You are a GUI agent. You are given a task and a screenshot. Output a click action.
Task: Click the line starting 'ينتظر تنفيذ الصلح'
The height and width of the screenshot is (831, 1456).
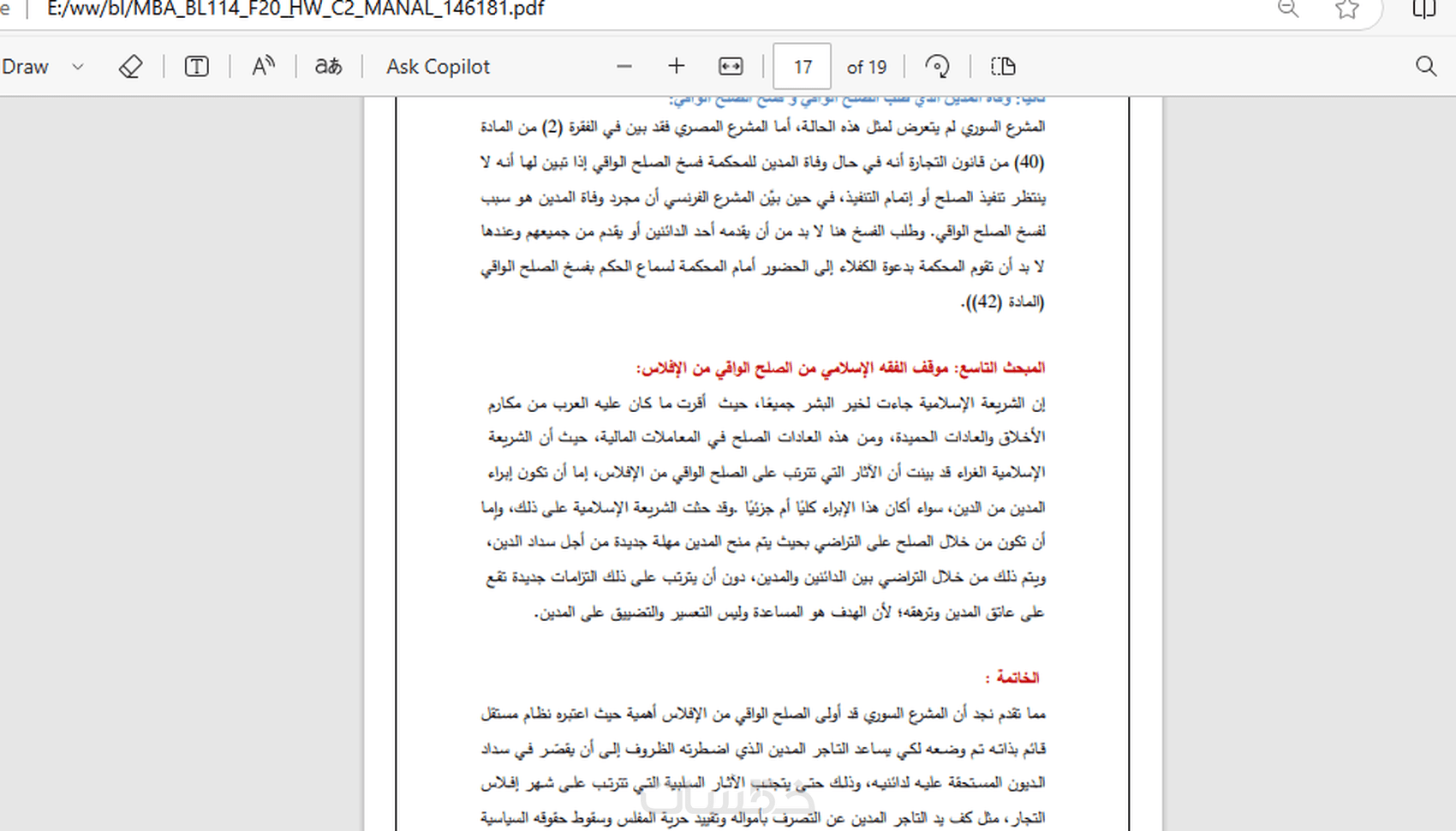[x=762, y=197]
